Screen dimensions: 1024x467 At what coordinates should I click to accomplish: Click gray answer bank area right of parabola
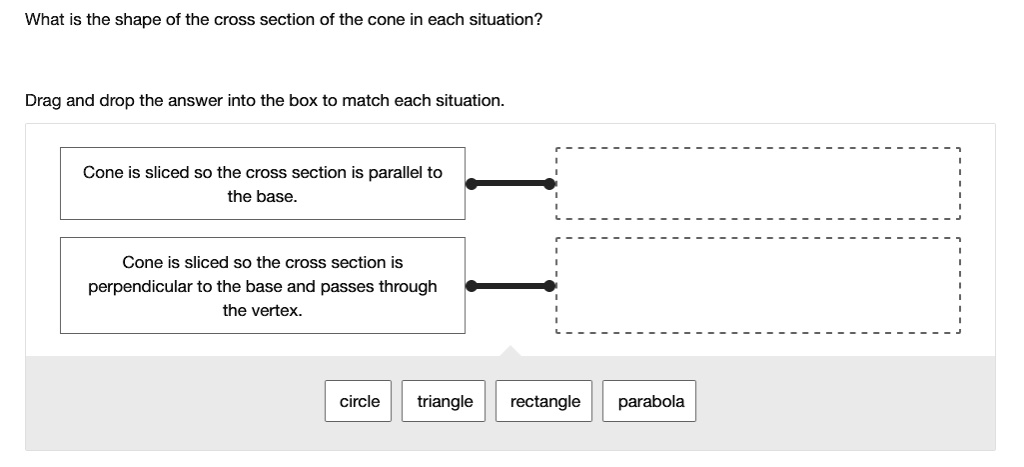(x=846, y=402)
